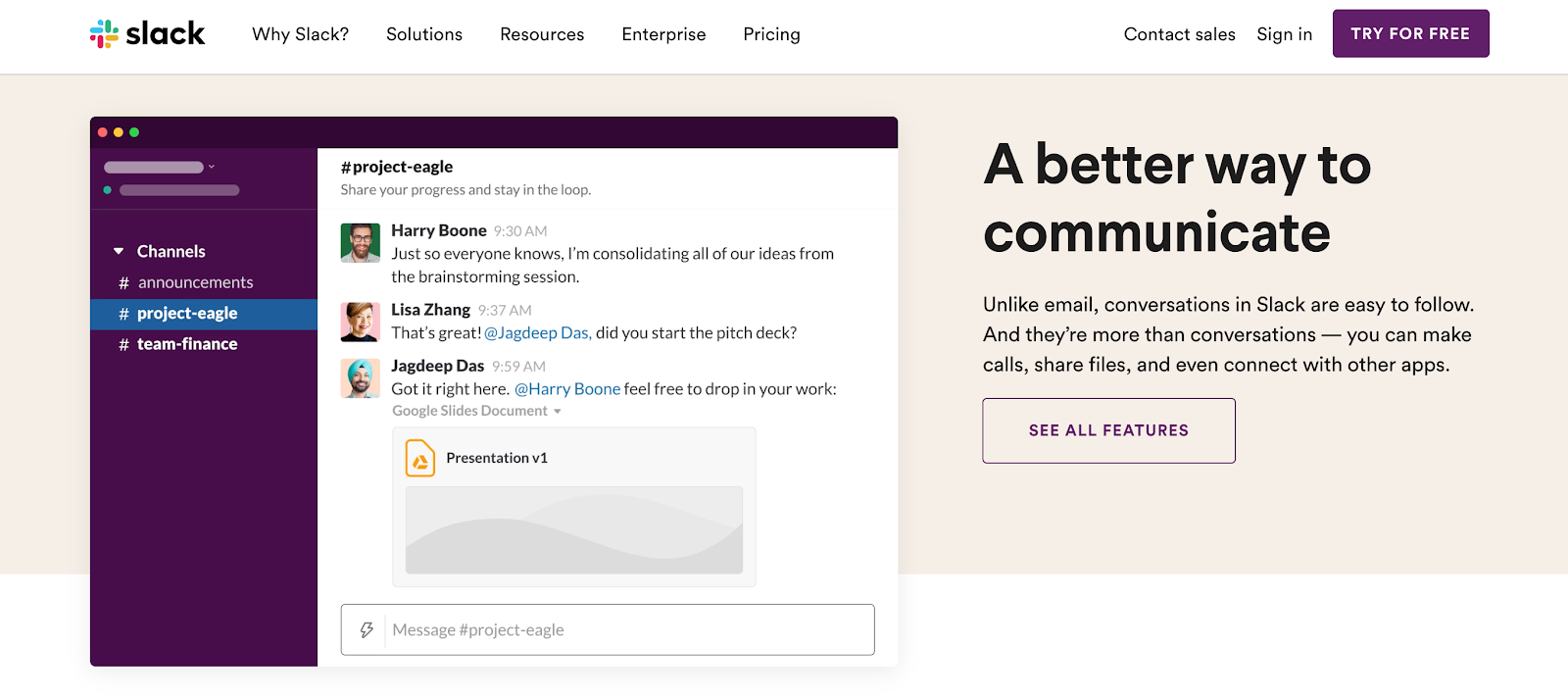Click the Slack logo icon
This screenshot has width=1568, height=700.
point(104,34)
